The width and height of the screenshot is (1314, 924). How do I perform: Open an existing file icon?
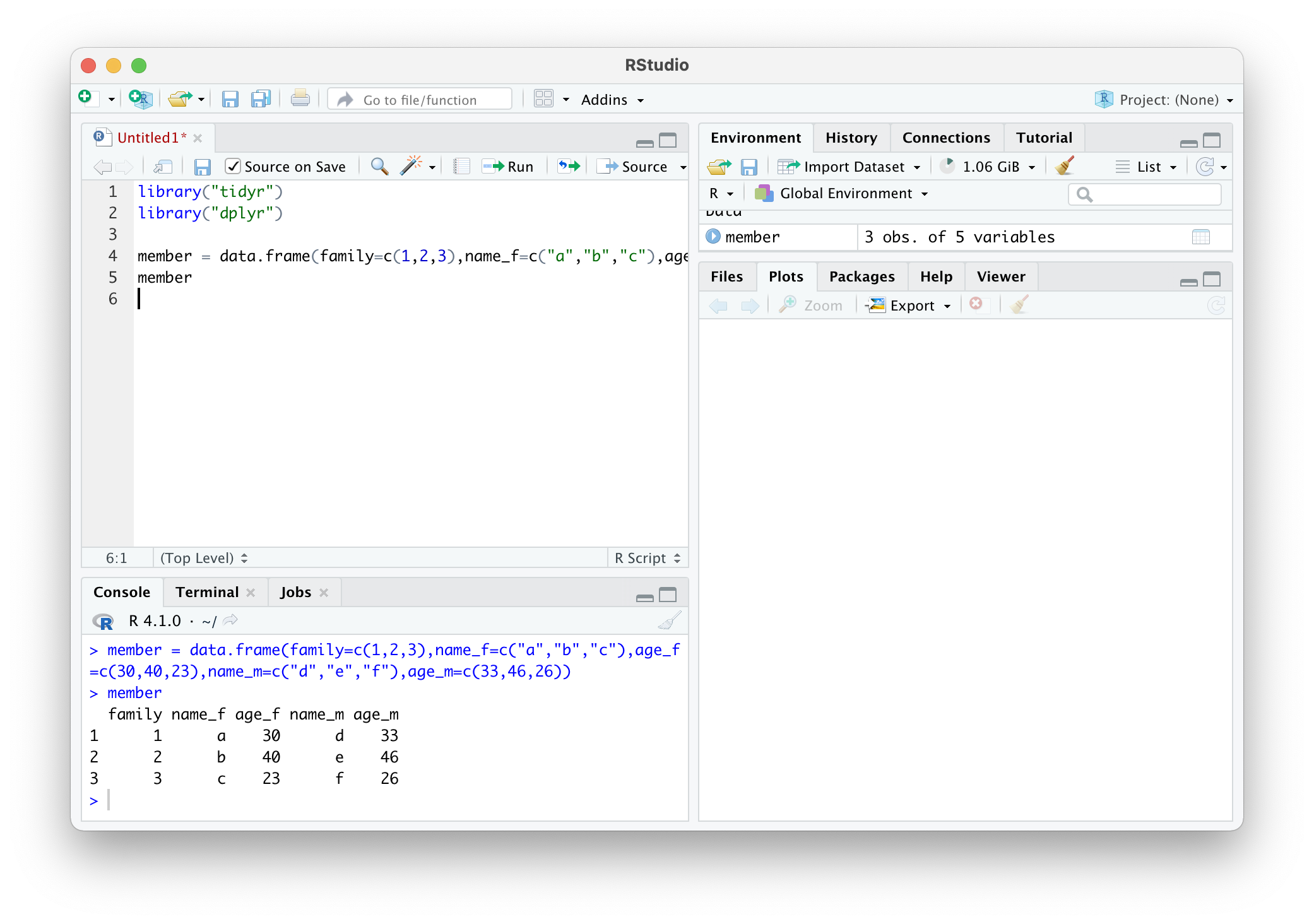(x=180, y=99)
